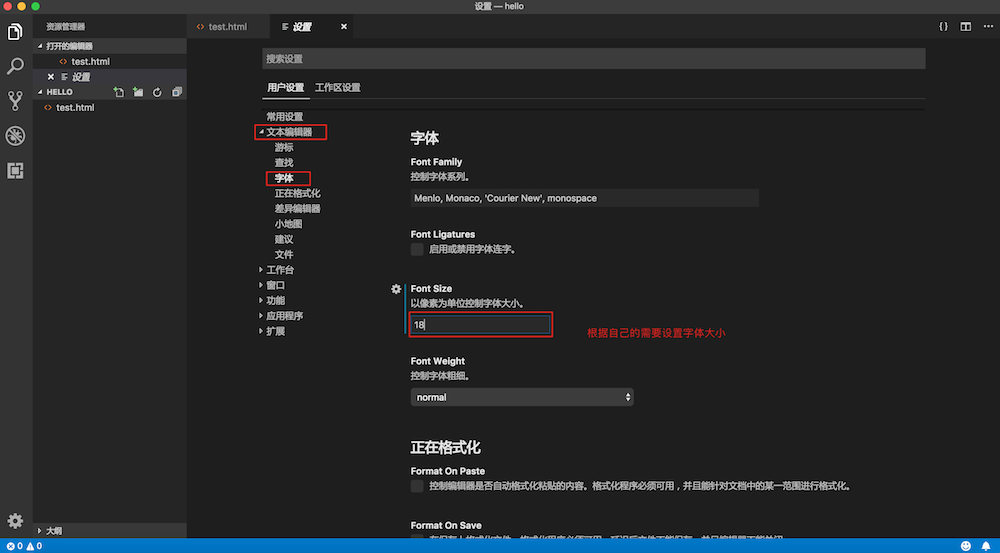Open the Search view in activity bar

(x=15, y=67)
